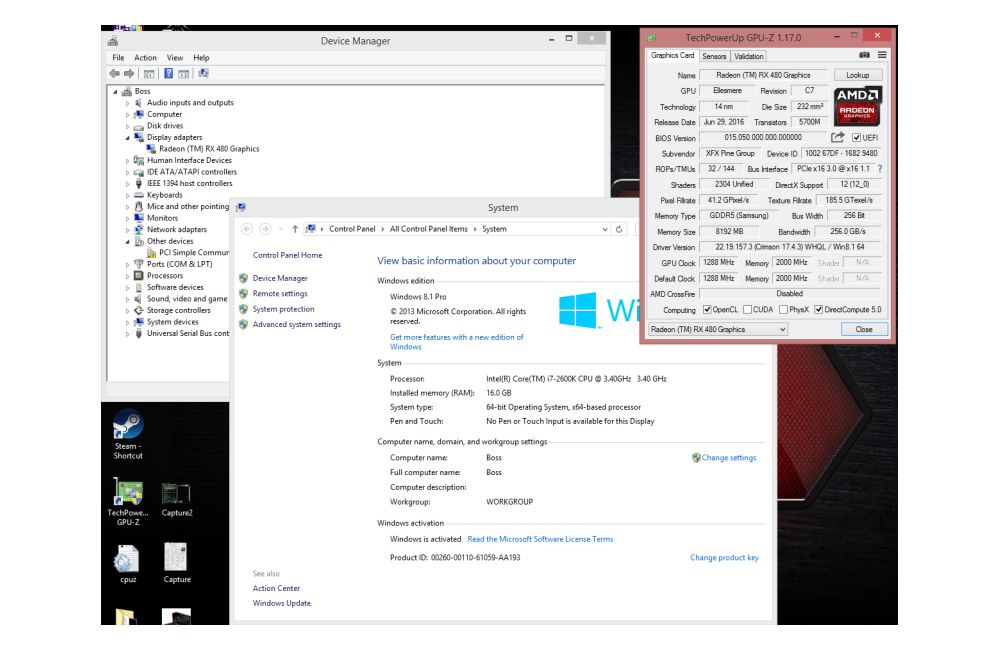Click Scan for hardware changes toolbar icon
Viewport: 1000px width, 650px height.
(204, 73)
